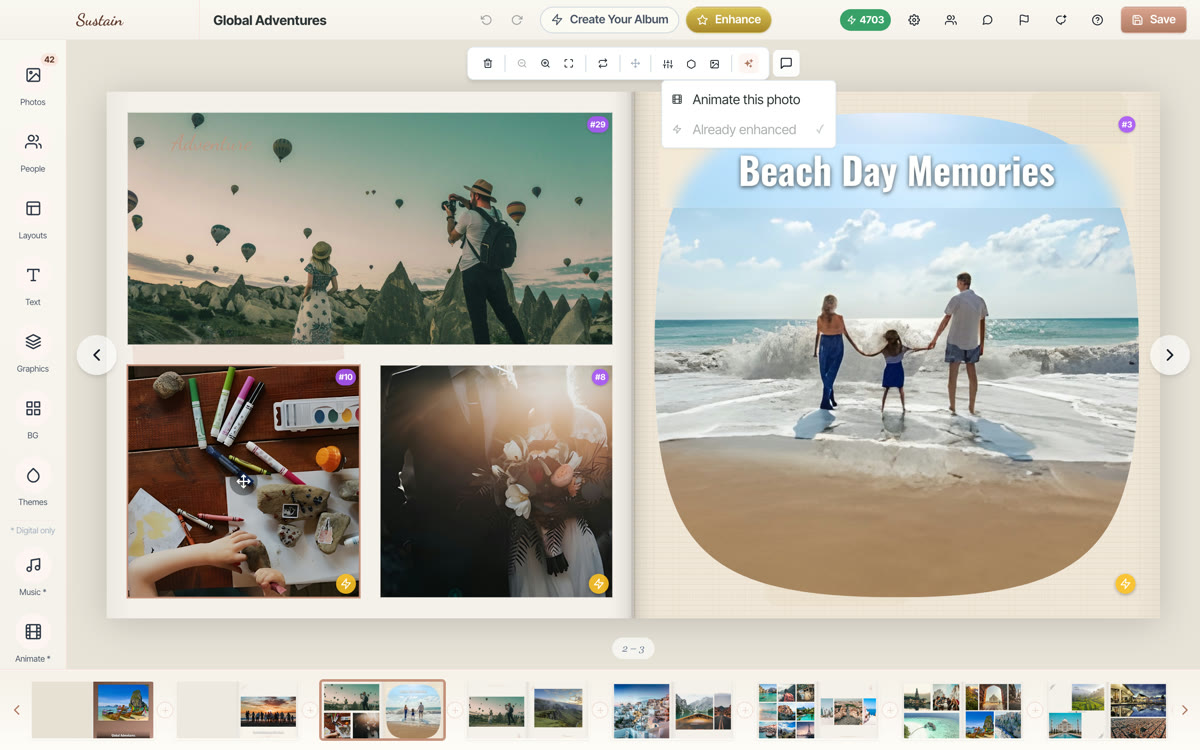Select the Text tool in sidebar
The height and width of the screenshot is (750, 1200).
tap(33, 284)
